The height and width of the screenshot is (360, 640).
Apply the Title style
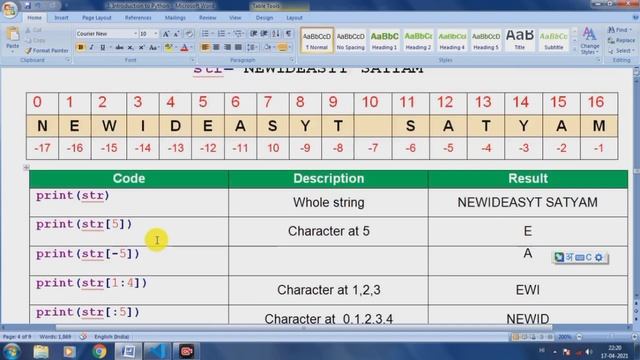(x=520, y=40)
